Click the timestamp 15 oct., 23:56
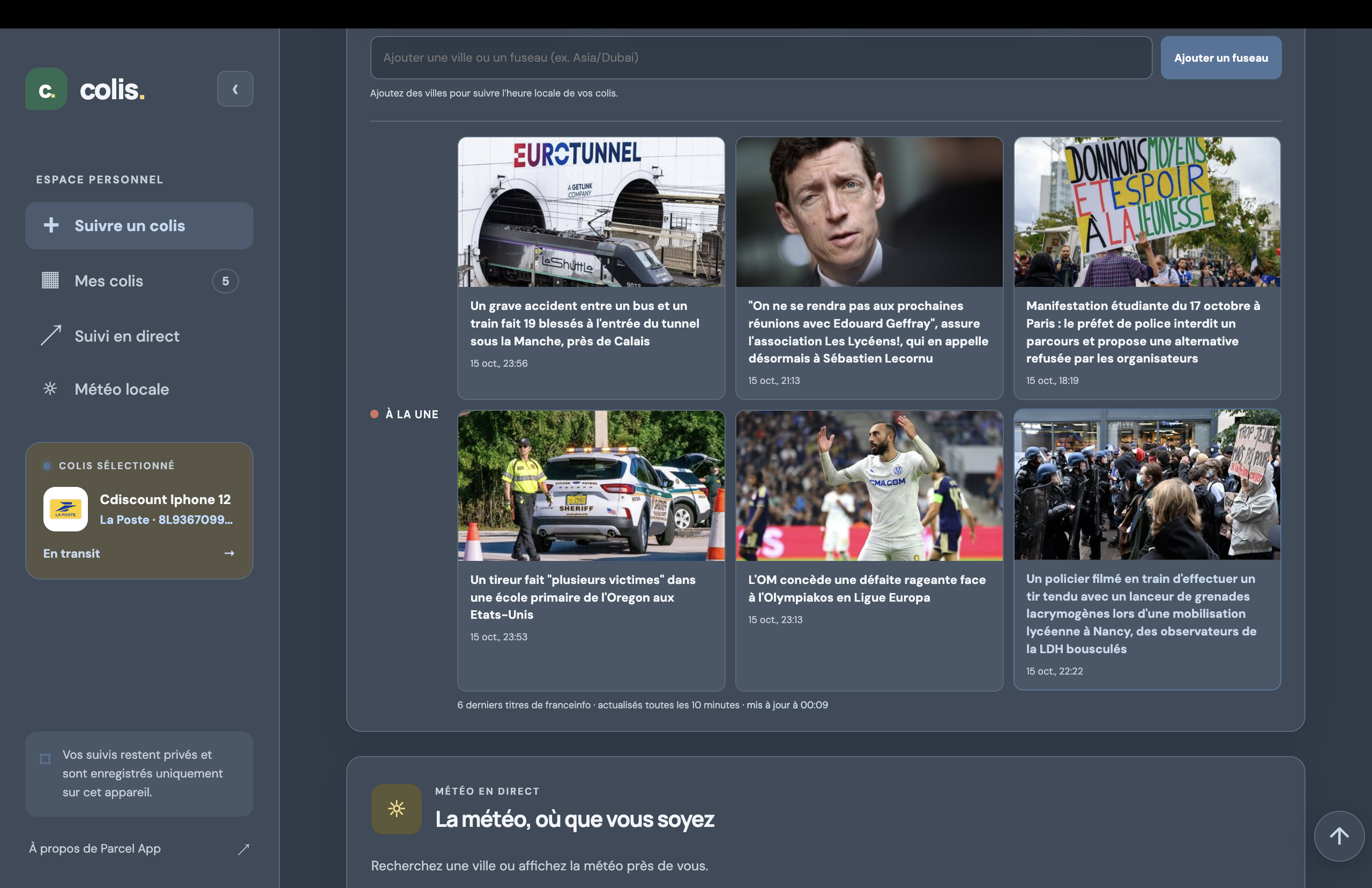This screenshot has height=888, width=1372. [x=499, y=363]
